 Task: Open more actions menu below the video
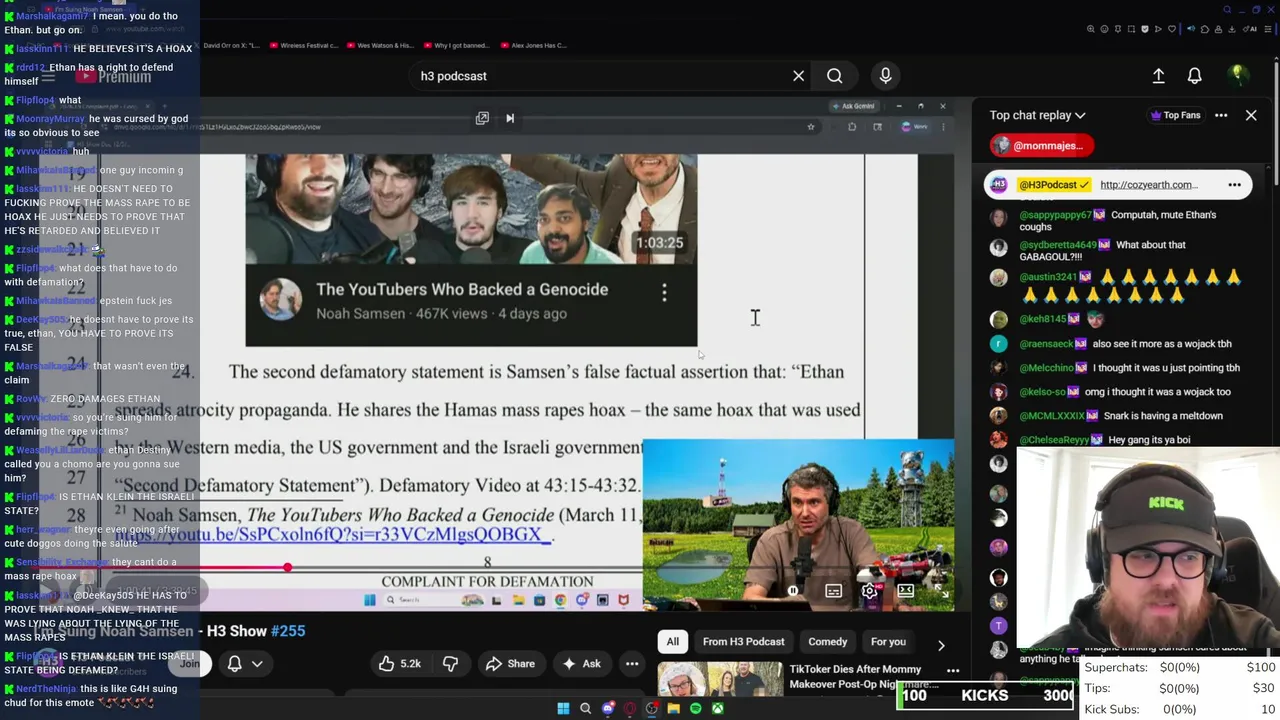[632, 663]
